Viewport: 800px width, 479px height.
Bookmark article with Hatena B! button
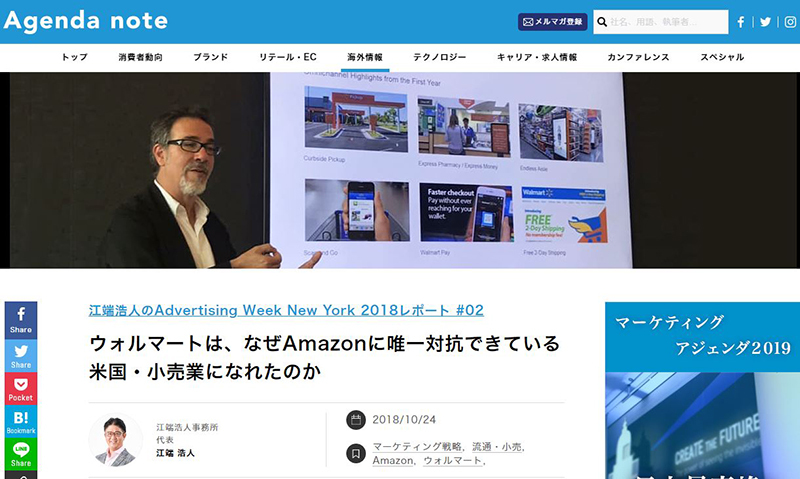point(20,421)
